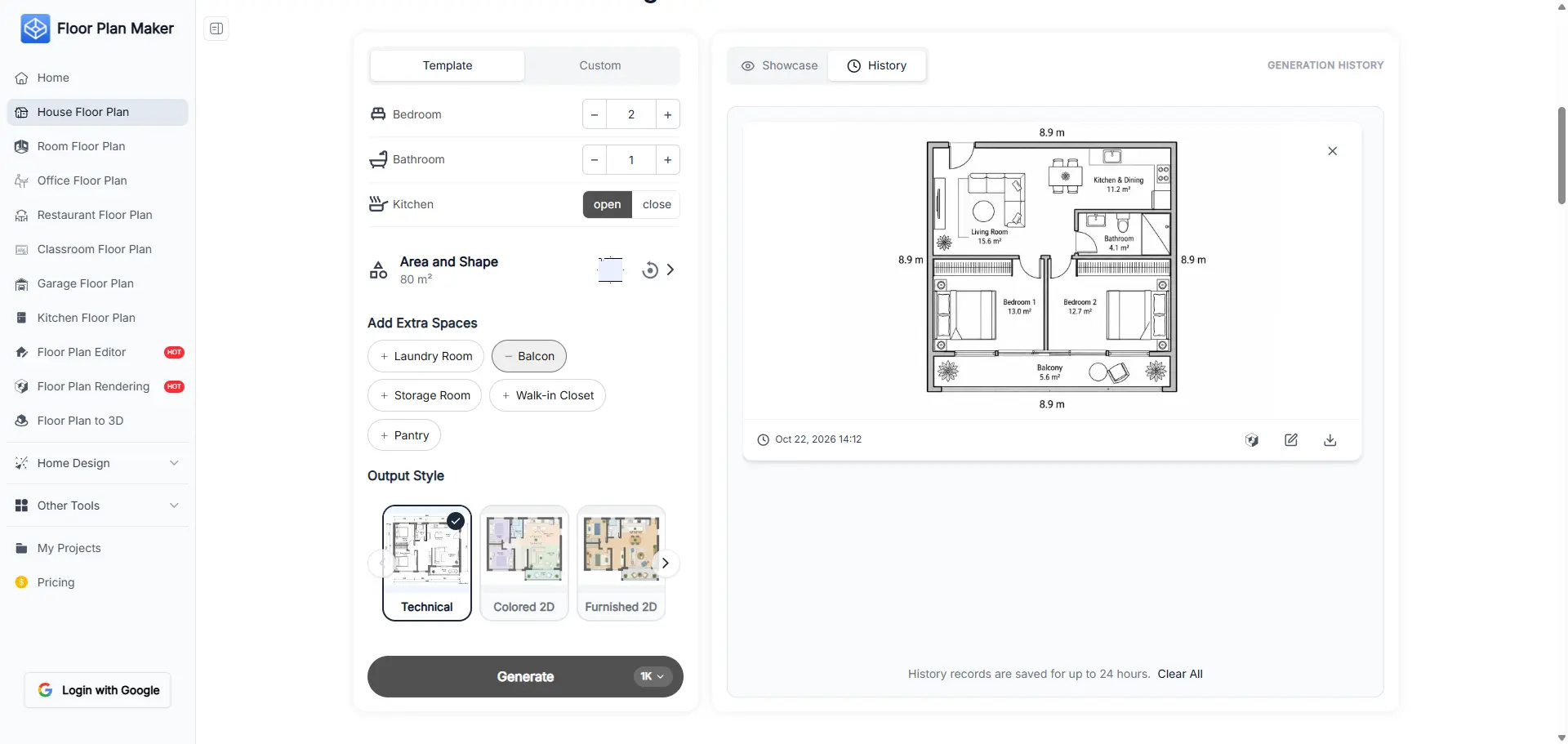Show next output styles with right arrow
The height and width of the screenshot is (744, 1568).
(666, 563)
